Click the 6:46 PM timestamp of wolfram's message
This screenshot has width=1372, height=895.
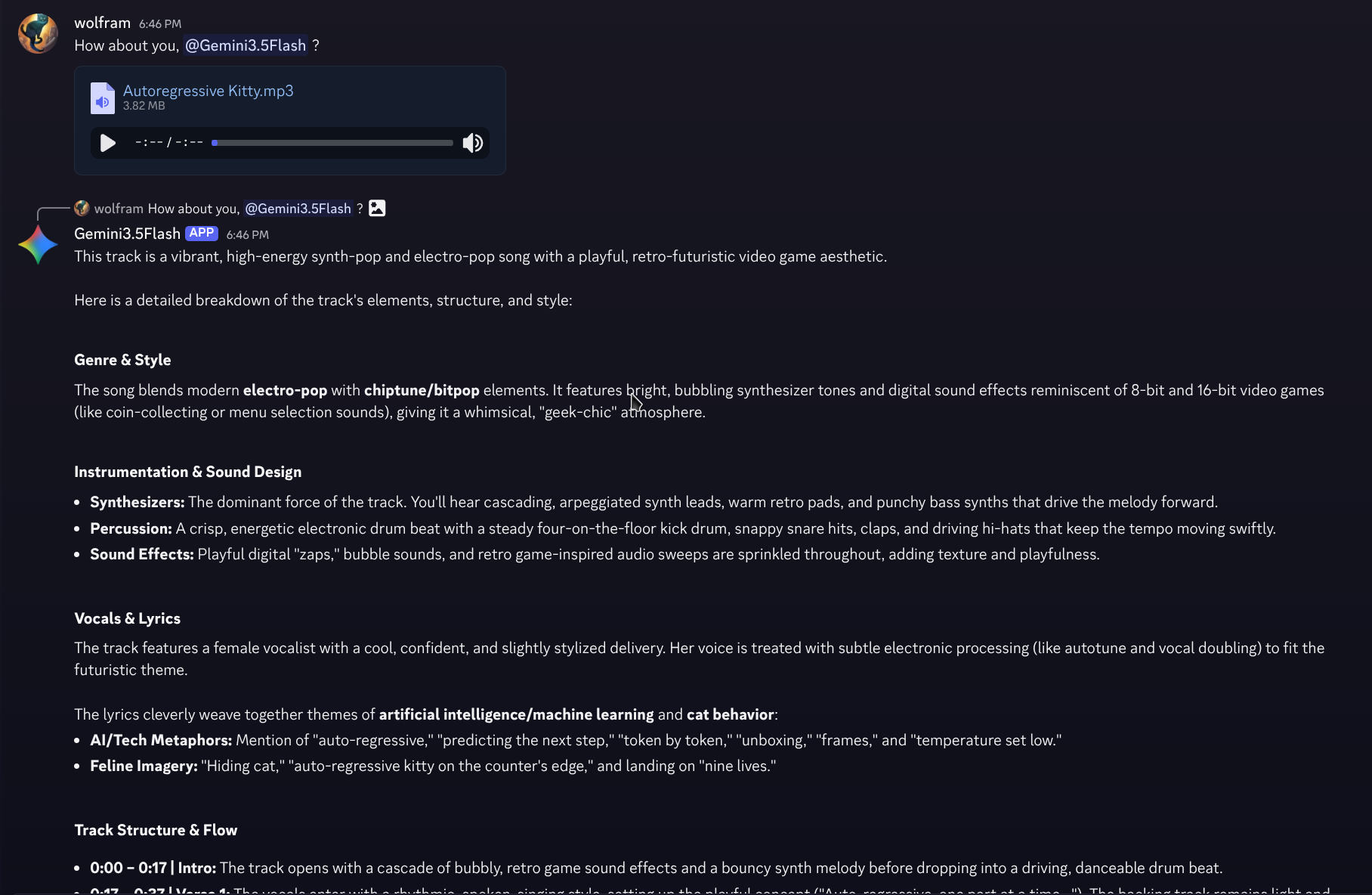coord(160,24)
